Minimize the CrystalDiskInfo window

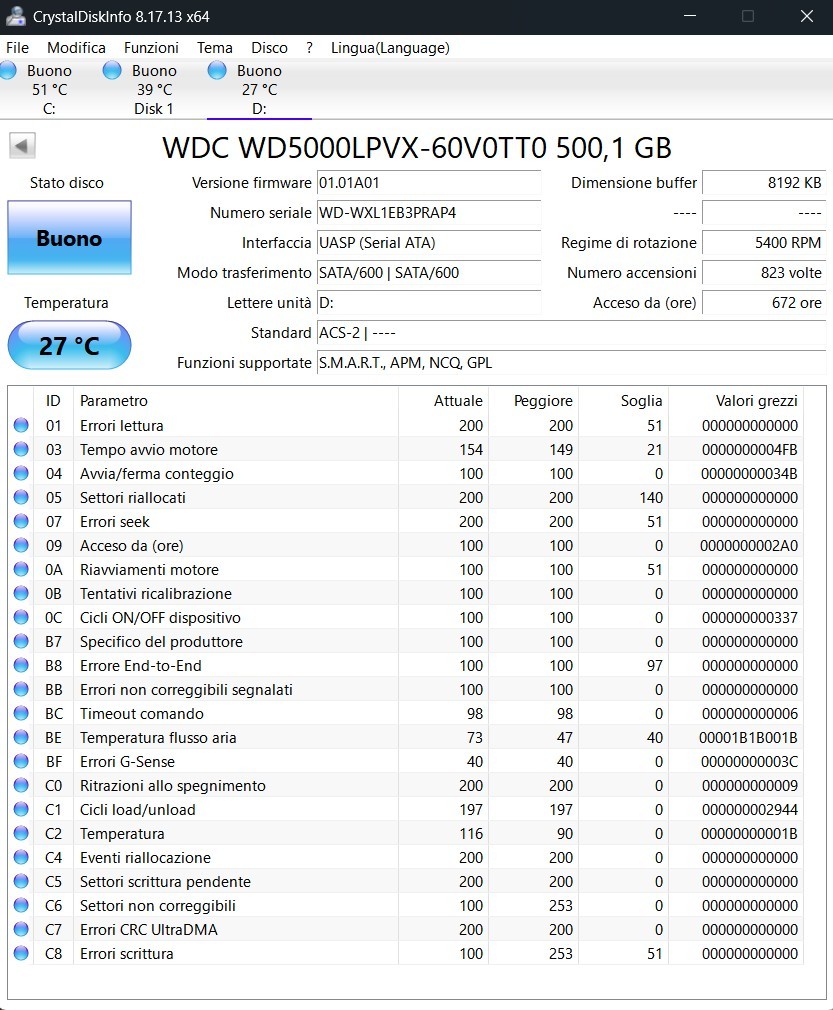(689, 16)
